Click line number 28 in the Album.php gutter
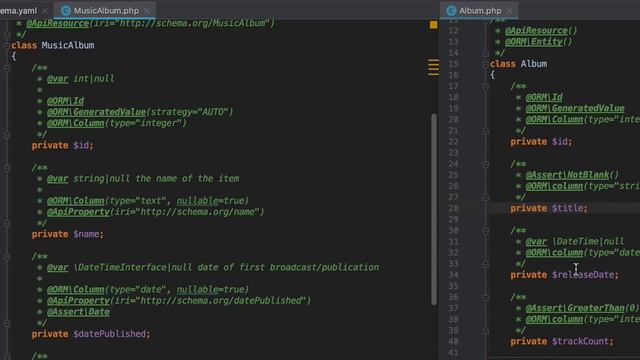Image resolution: width=640 pixels, height=360 pixels. click(453, 209)
